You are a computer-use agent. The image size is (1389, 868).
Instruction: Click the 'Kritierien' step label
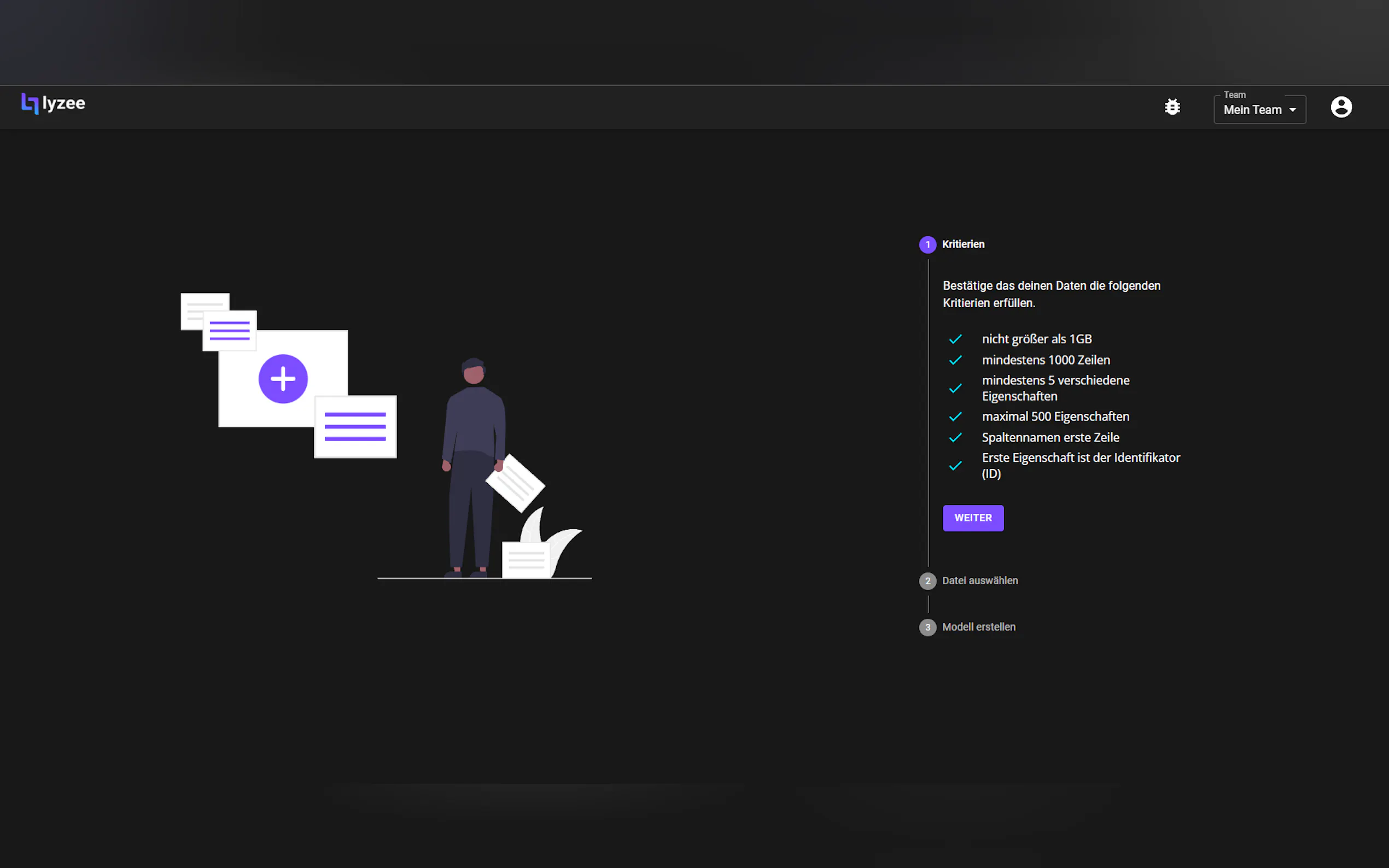click(963, 244)
